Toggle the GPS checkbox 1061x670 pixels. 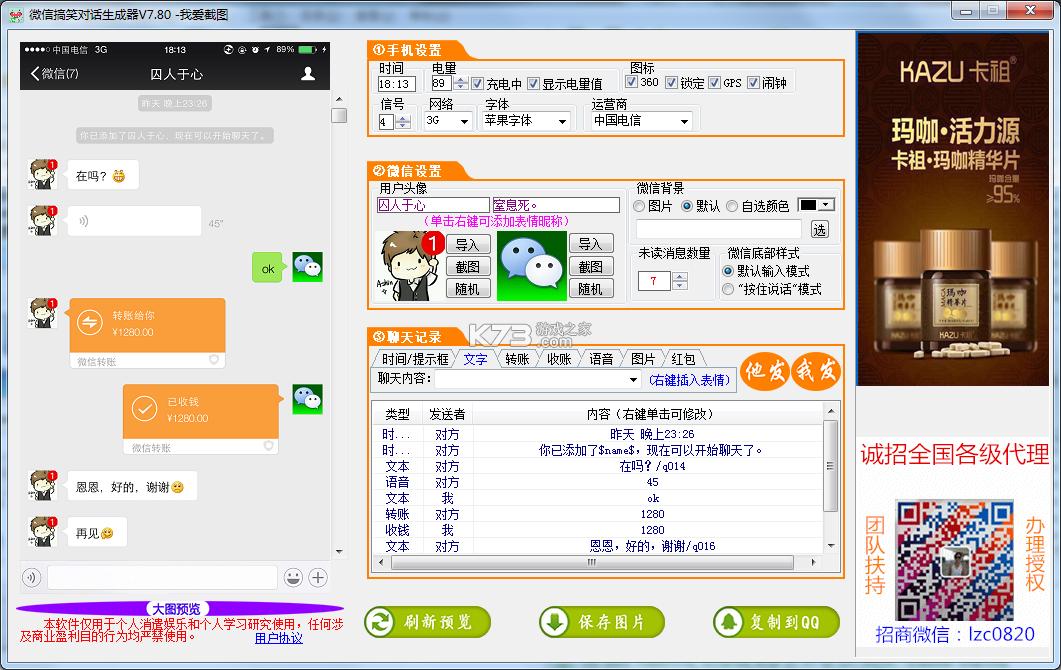pyautogui.click(x=714, y=83)
